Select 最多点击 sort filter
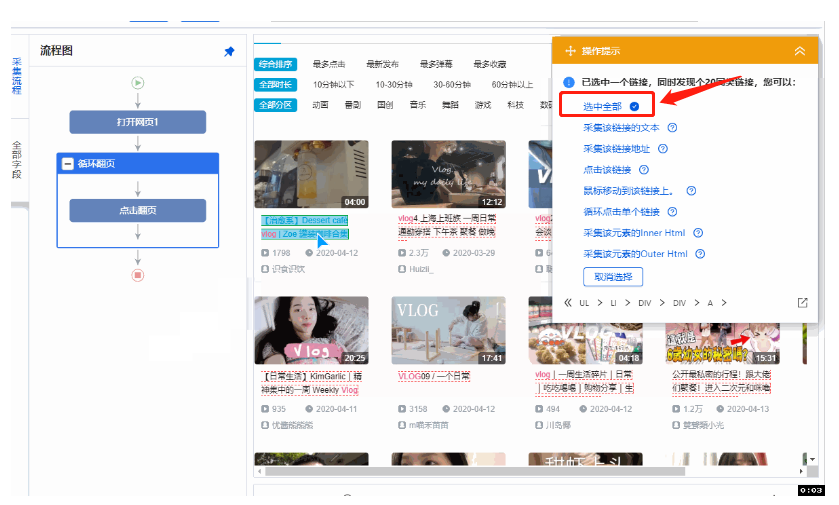 pos(329,64)
